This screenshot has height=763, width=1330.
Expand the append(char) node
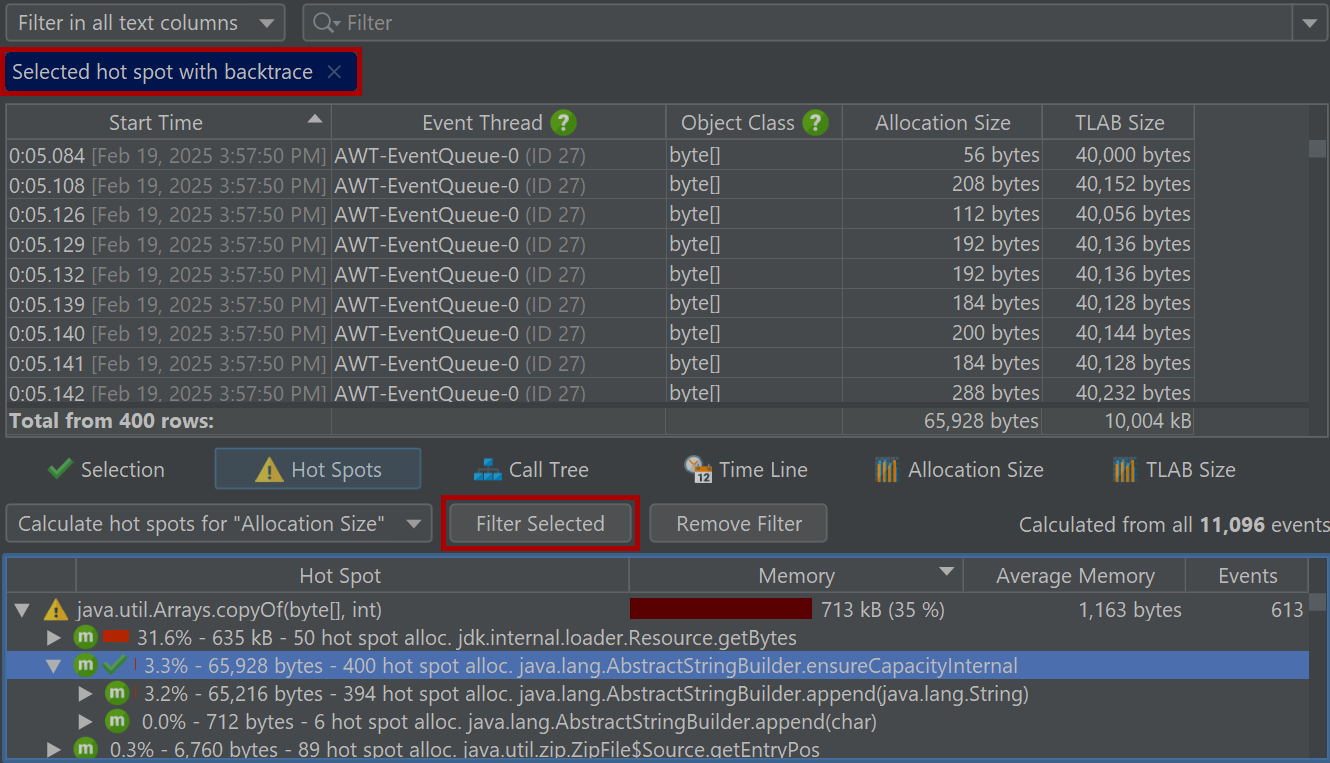(x=87, y=721)
